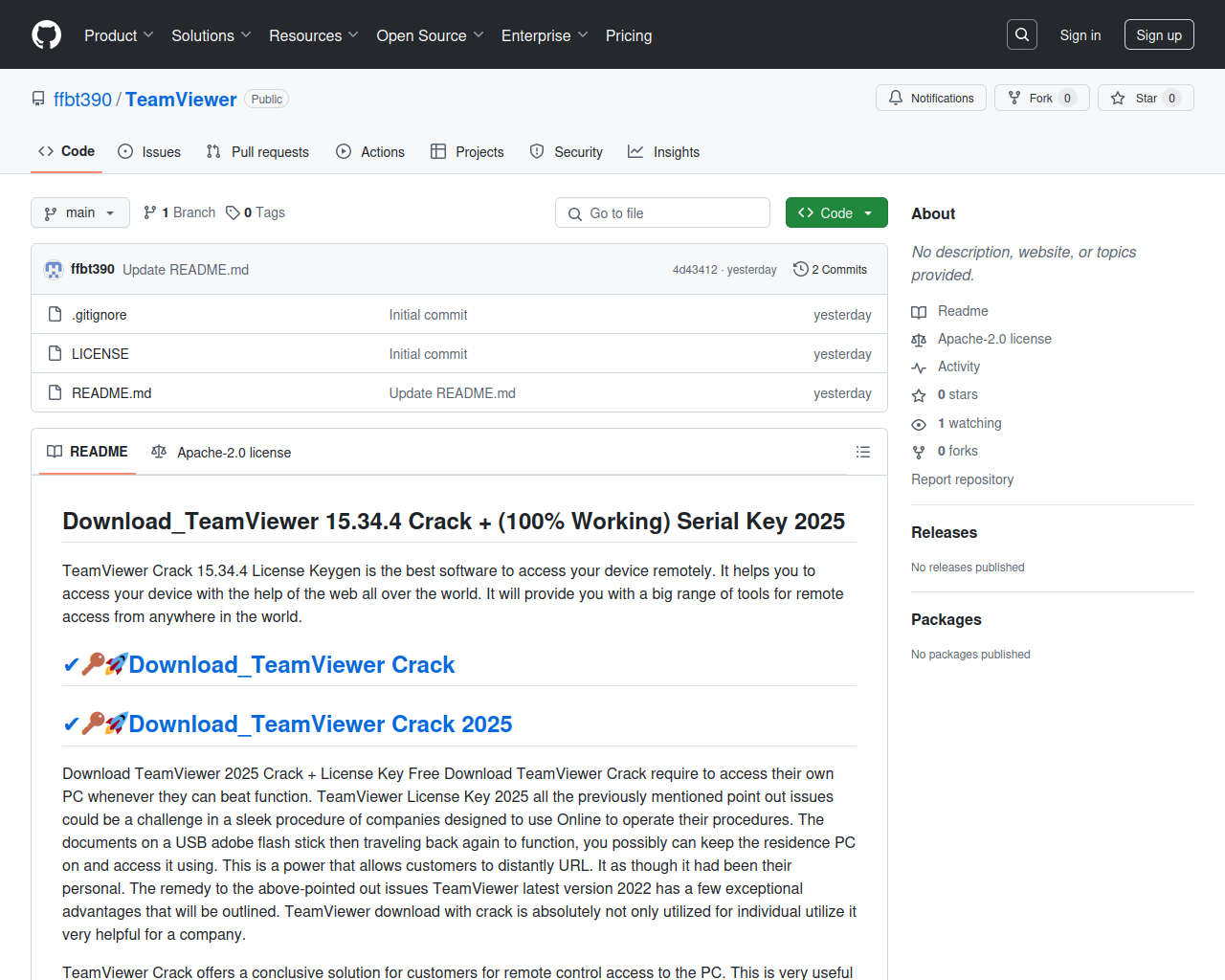Focus the Go to file search field
The height and width of the screenshot is (980, 1225).
coord(662,212)
